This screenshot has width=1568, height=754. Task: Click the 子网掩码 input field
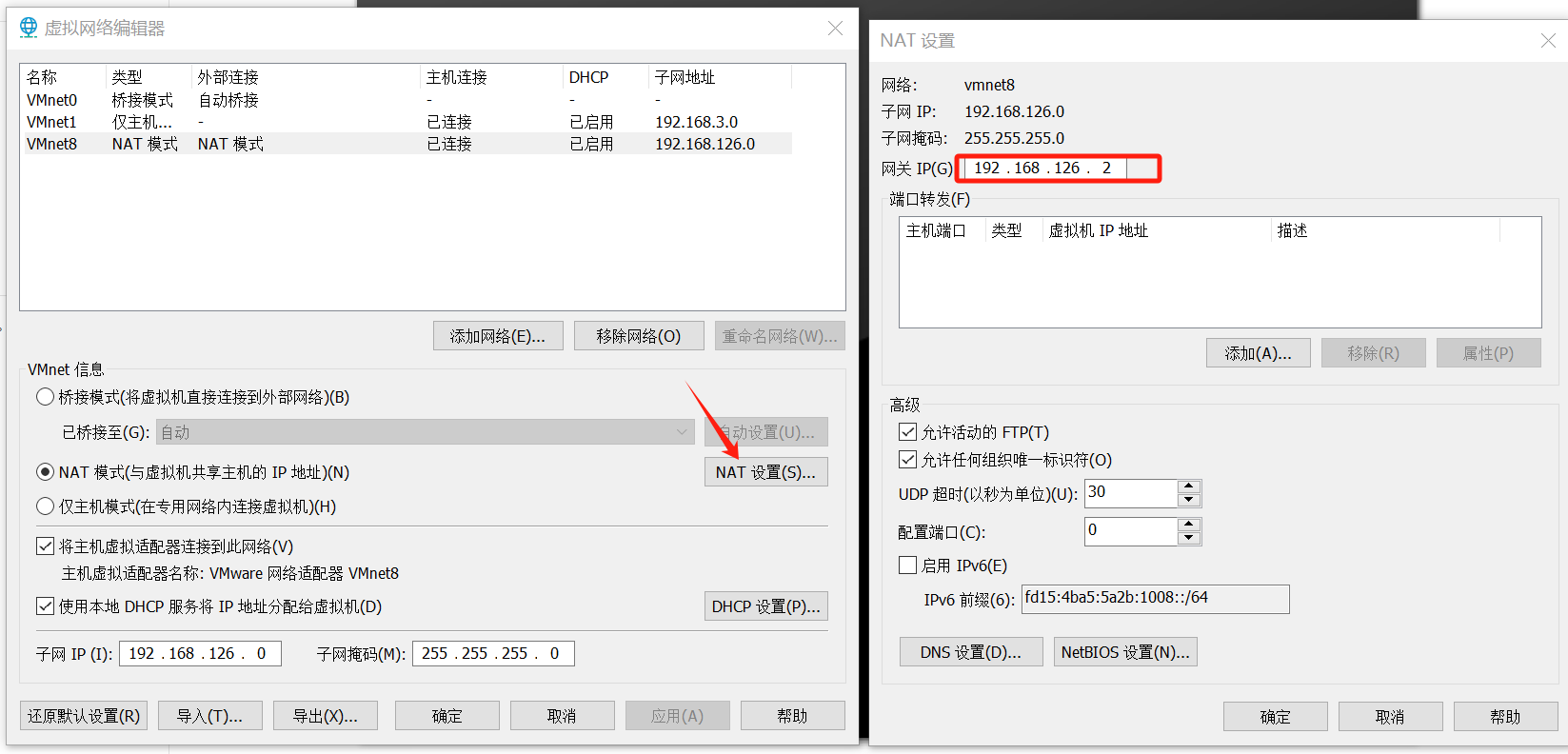[x=493, y=653]
